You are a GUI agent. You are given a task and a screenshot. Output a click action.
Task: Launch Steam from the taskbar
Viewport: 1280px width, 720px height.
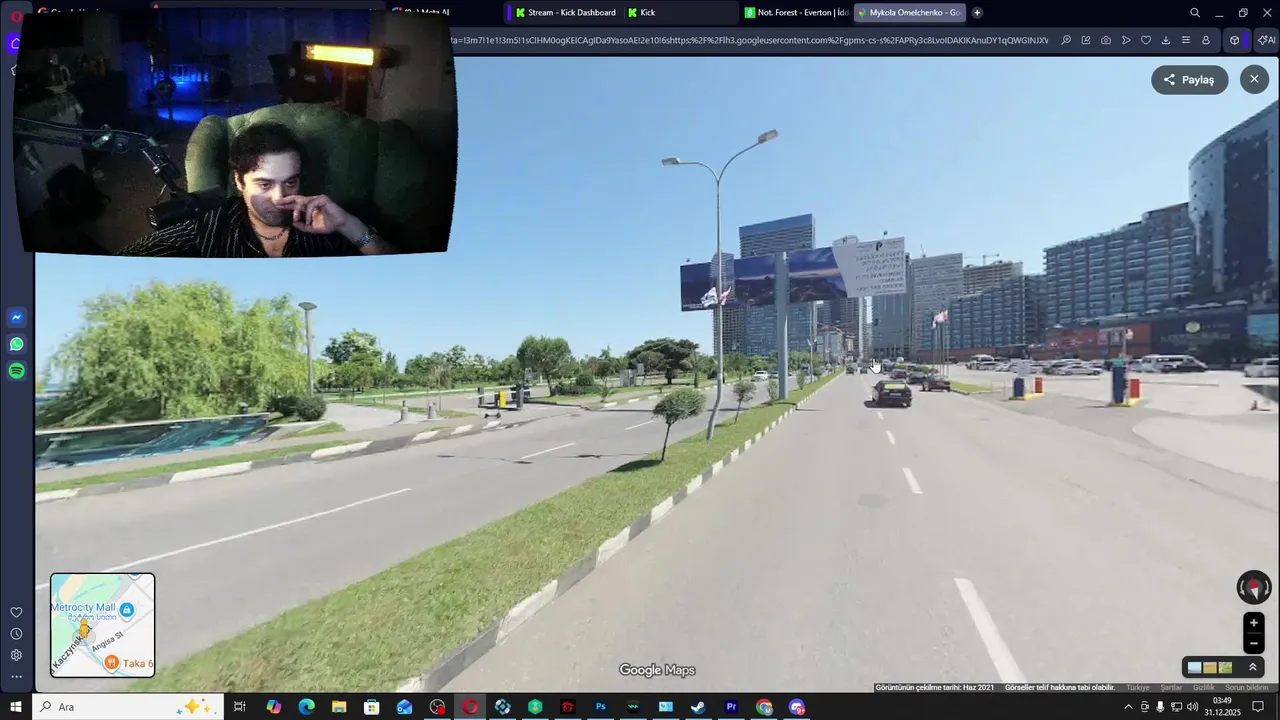coord(698,707)
